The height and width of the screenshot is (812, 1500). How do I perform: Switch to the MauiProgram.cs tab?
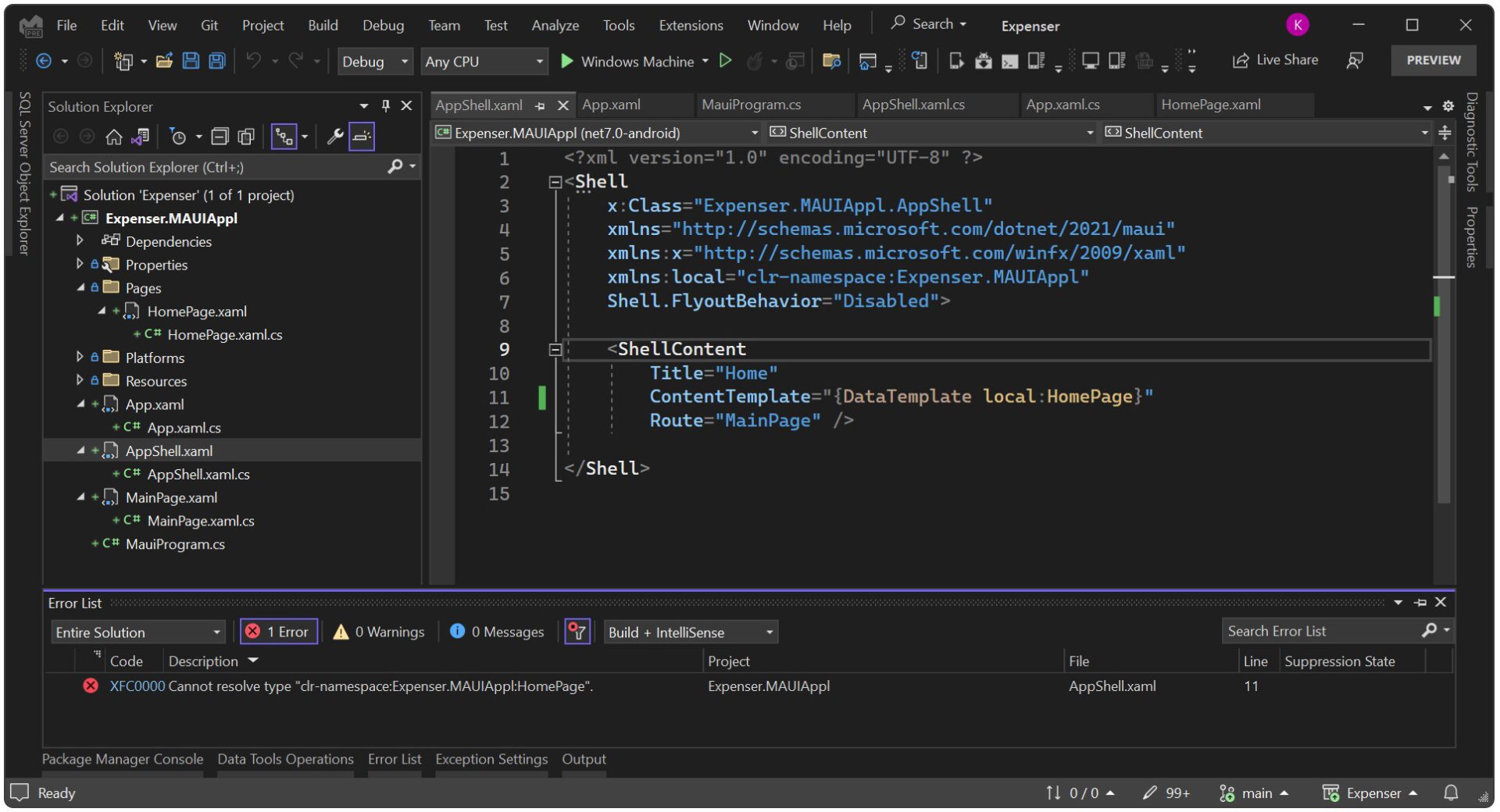pos(751,105)
